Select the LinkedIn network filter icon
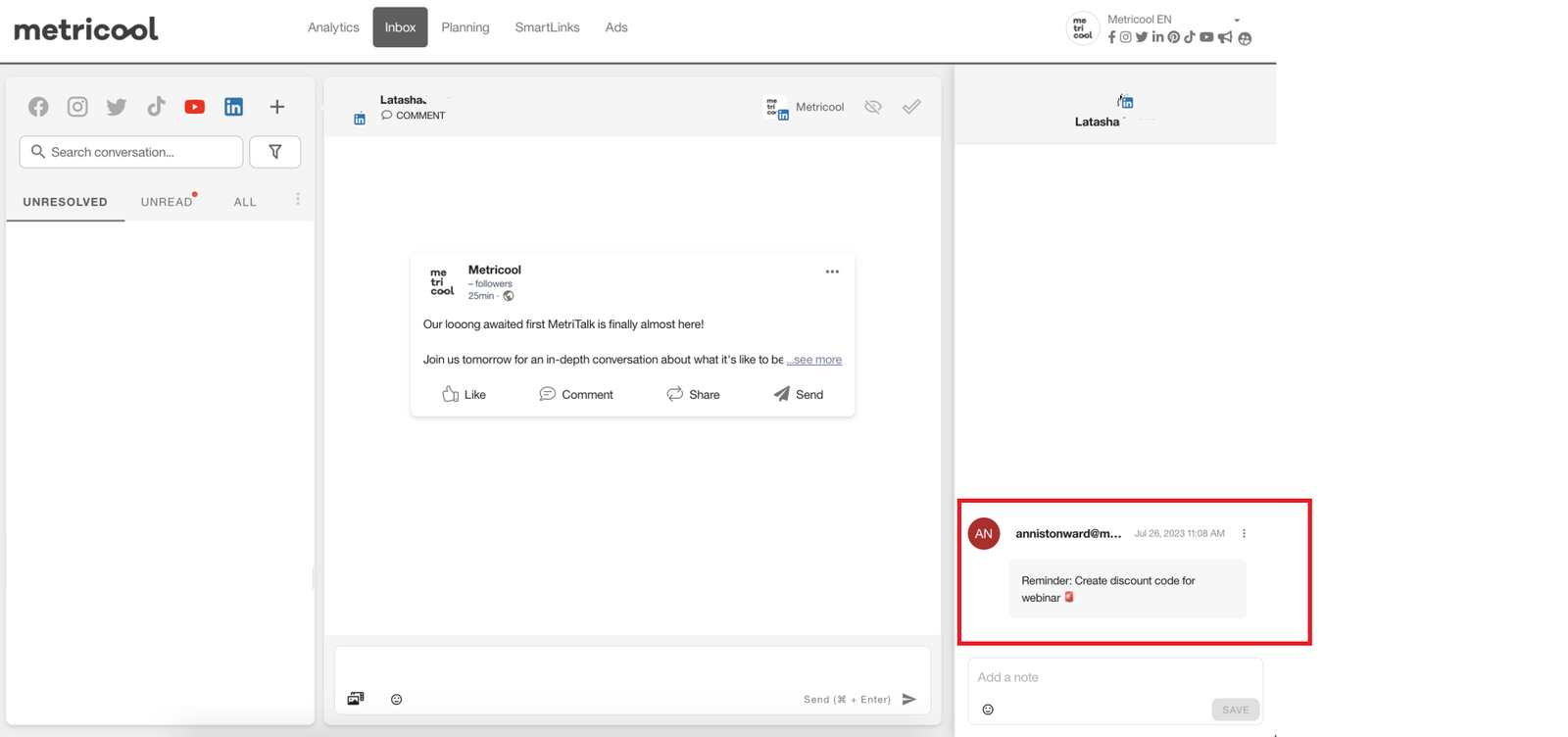This screenshot has width=1568, height=737. 233,107
